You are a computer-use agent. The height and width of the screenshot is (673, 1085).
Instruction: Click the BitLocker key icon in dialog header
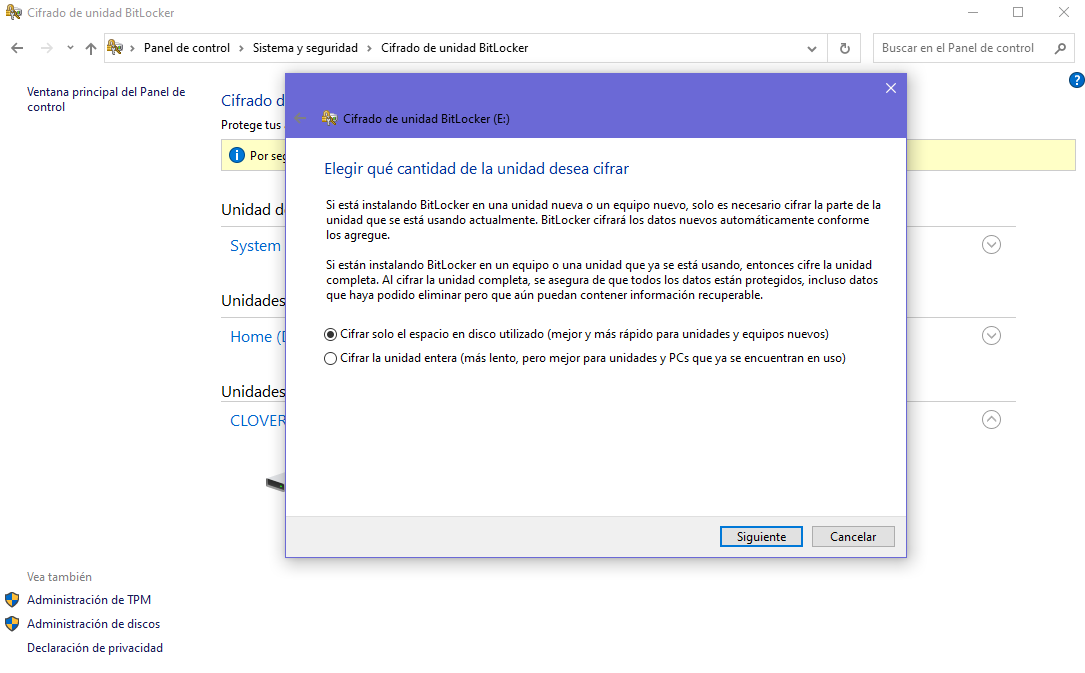[x=329, y=118]
